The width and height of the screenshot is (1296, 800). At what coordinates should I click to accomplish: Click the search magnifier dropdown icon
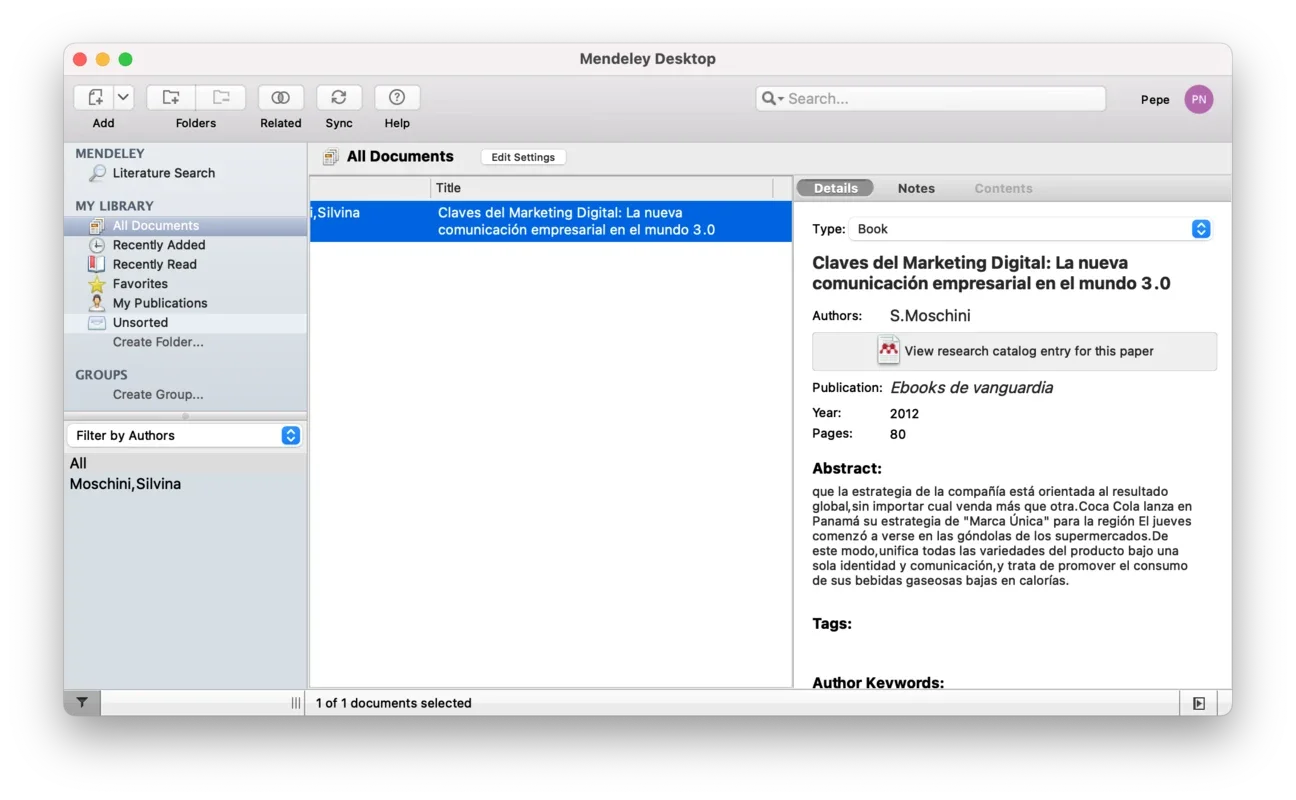pos(772,98)
